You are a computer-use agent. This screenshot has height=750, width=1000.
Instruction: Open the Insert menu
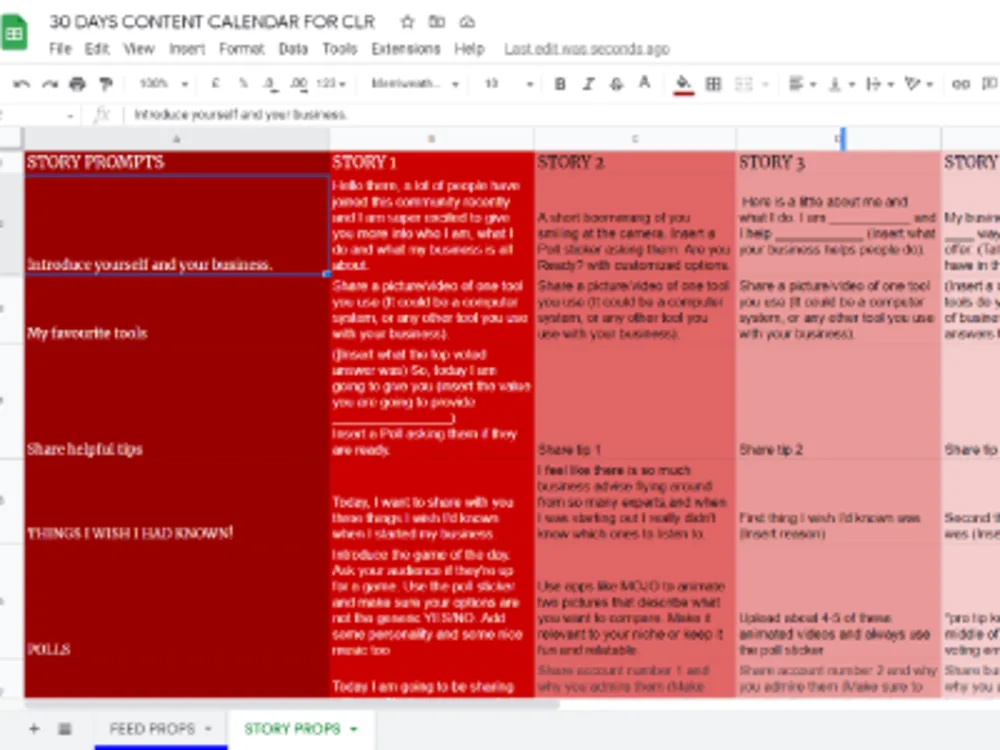[187, 49]
